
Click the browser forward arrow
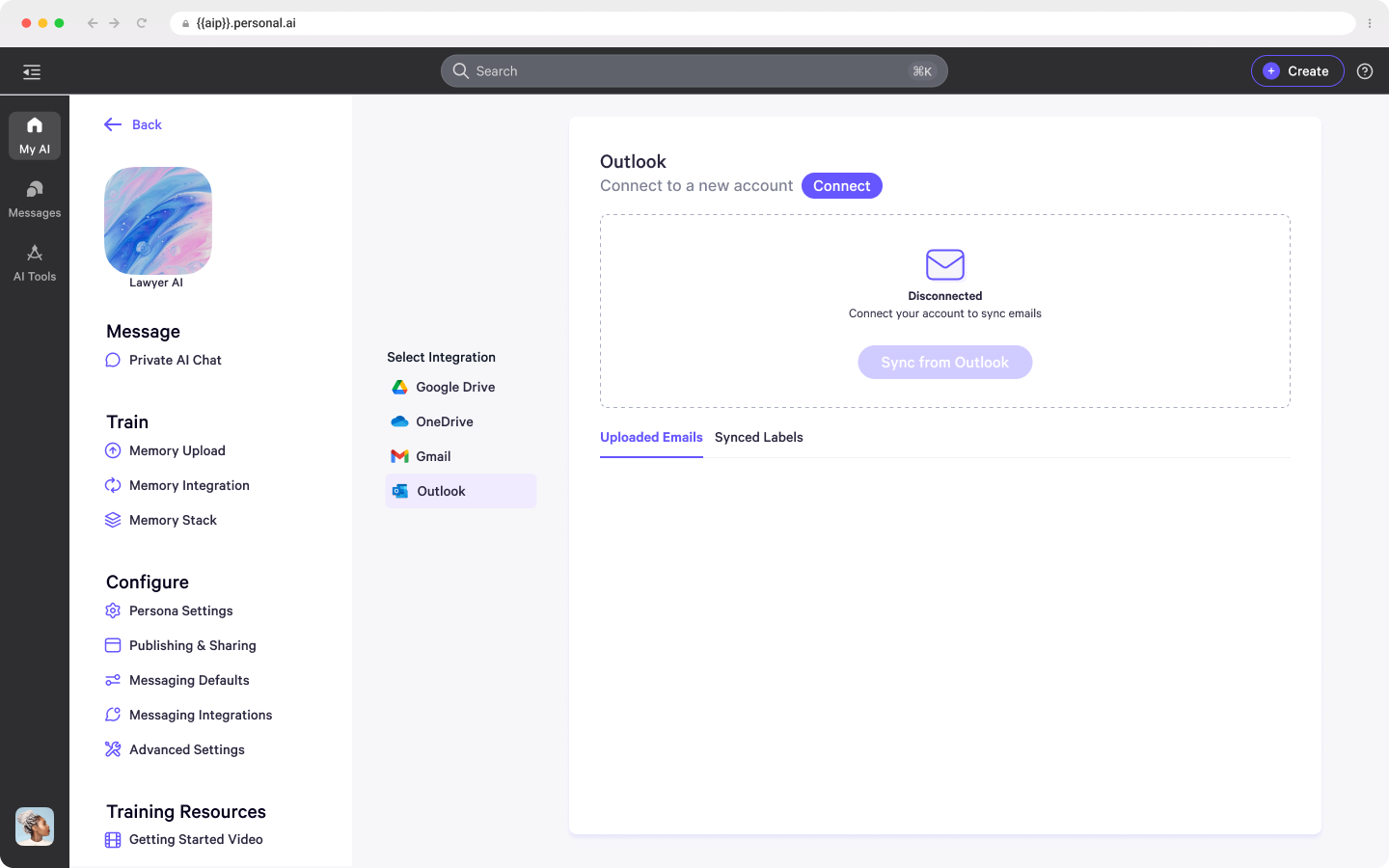click(x=115, y=23)
